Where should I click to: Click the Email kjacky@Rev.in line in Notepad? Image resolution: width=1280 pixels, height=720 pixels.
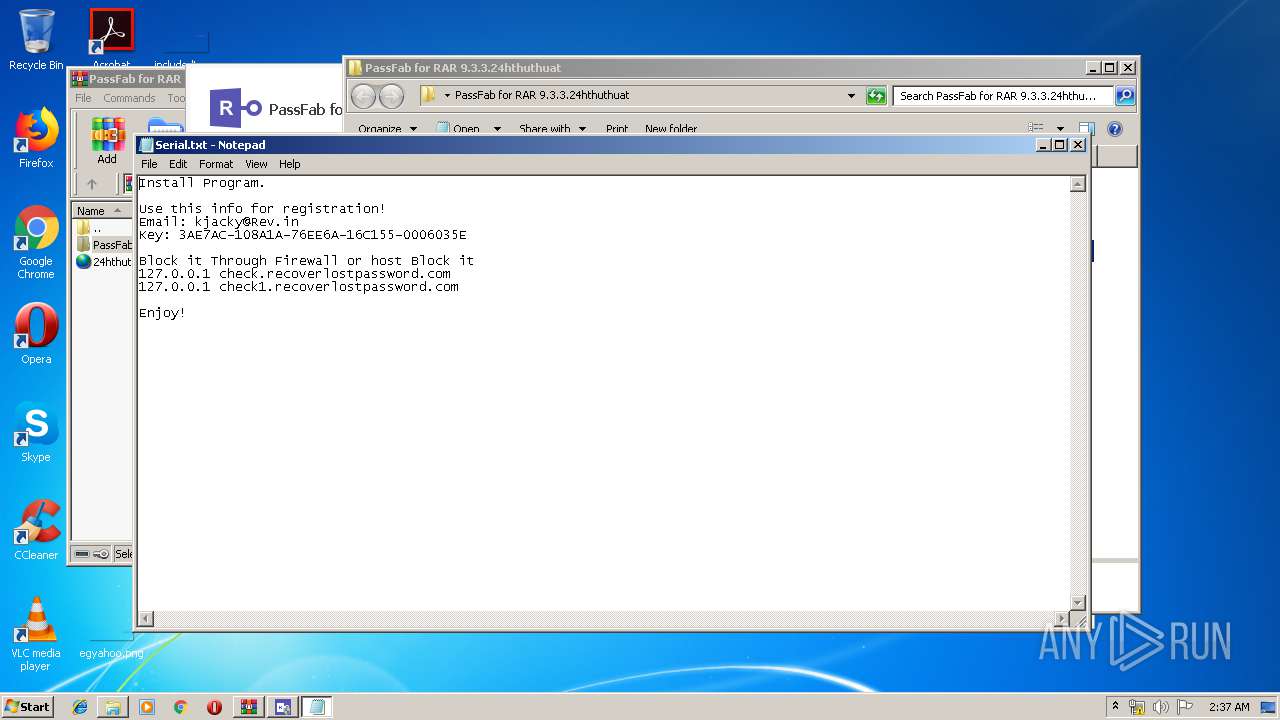219,222
